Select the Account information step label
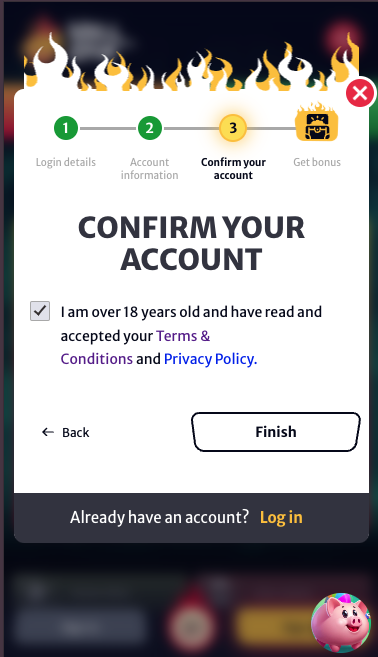The height and width of the screenshot is (657, 378). [150, 168]
